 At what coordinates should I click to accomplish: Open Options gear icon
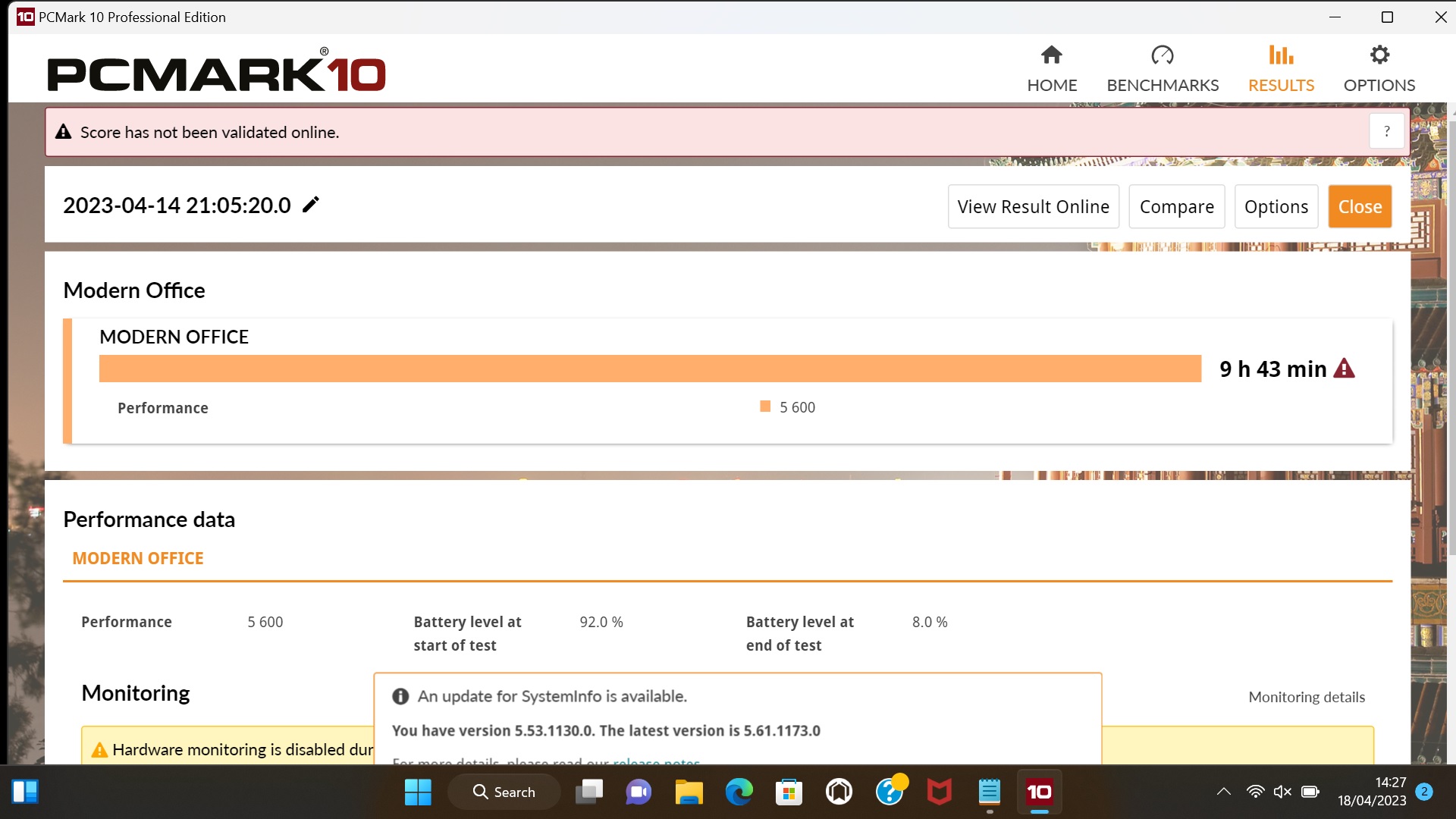tap(1379, 55)
